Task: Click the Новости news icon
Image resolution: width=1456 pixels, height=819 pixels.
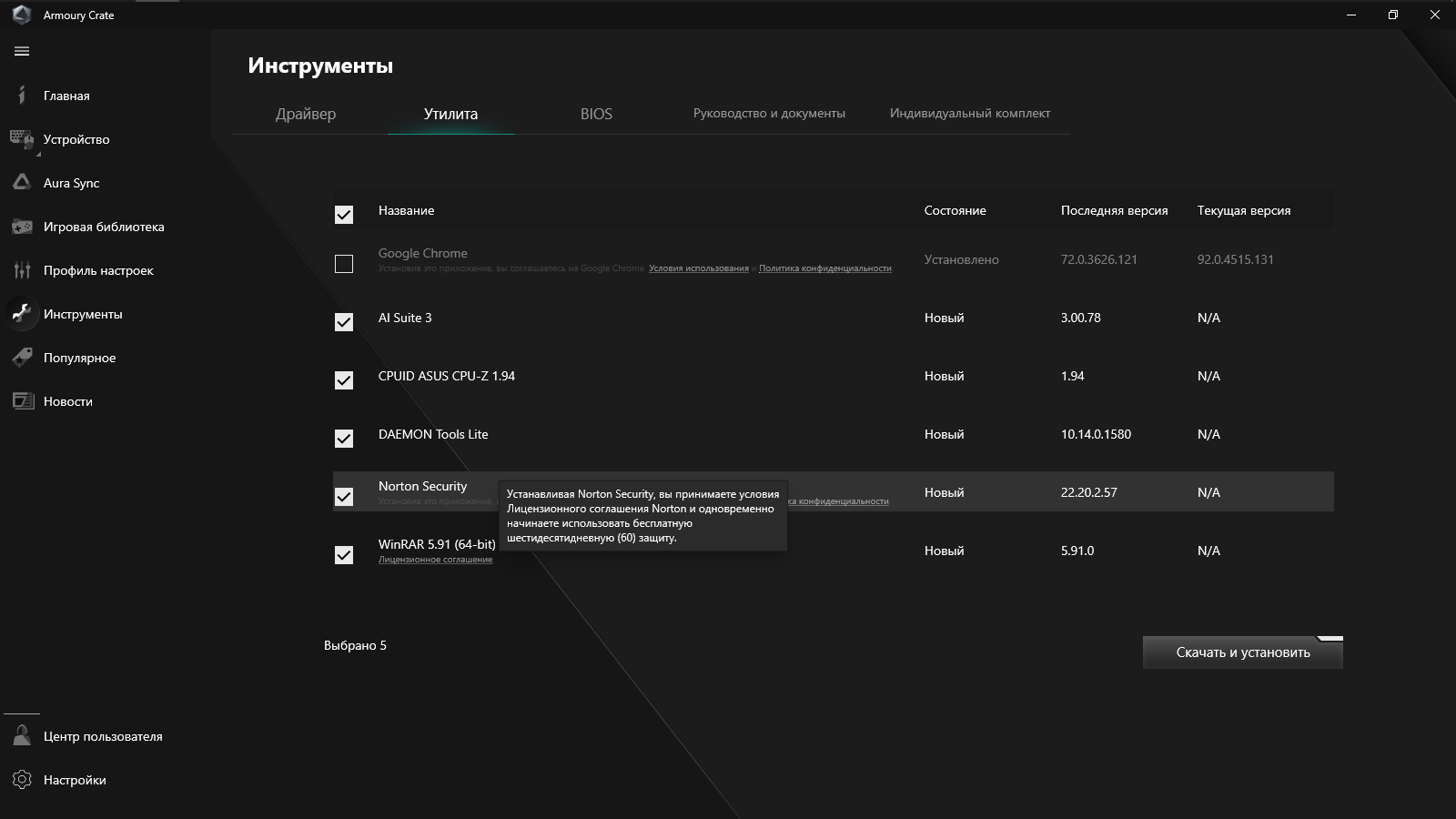Action: (22, 401)
